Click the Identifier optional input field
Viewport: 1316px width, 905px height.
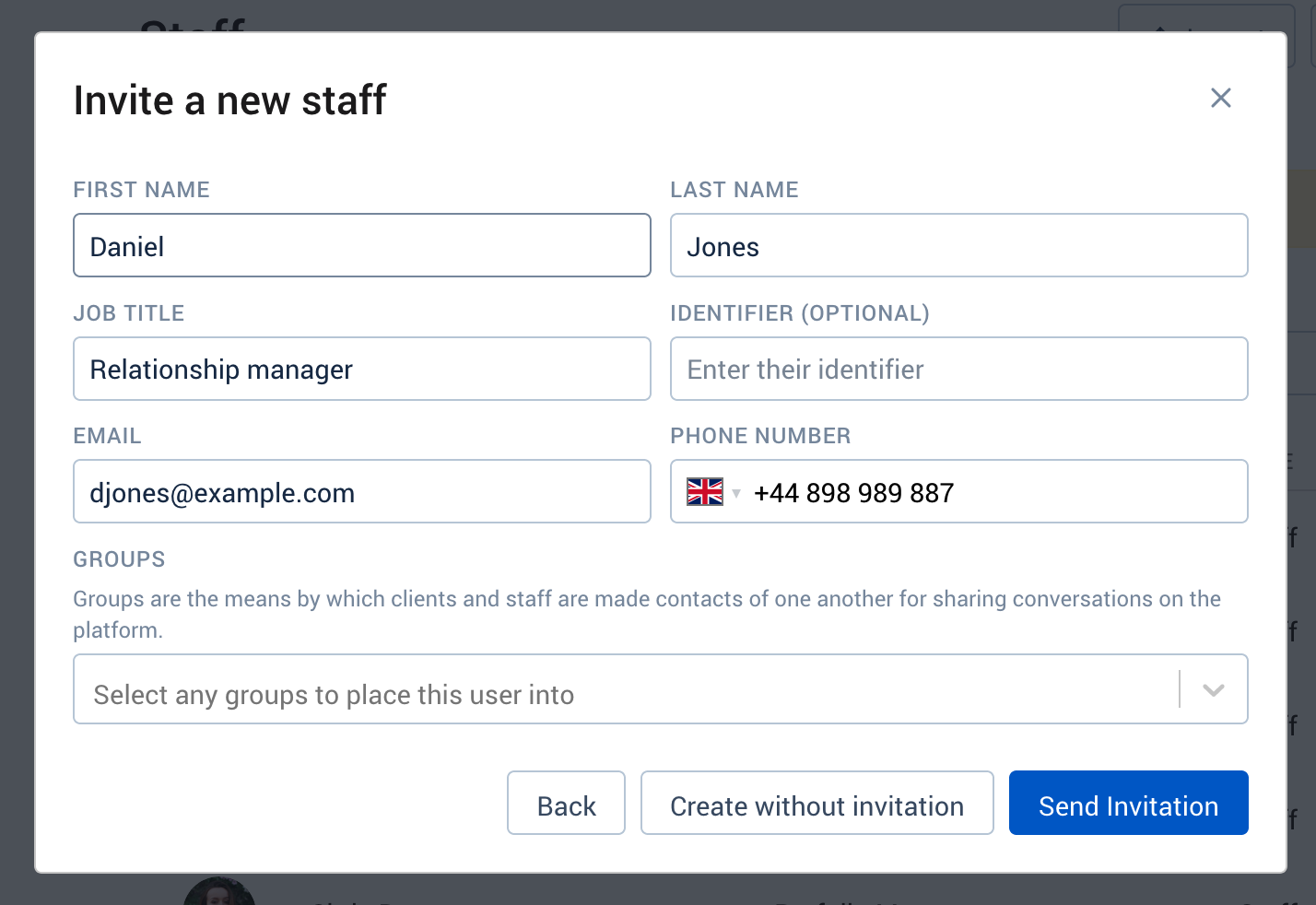pyautogui.click(x=959, y=369)
